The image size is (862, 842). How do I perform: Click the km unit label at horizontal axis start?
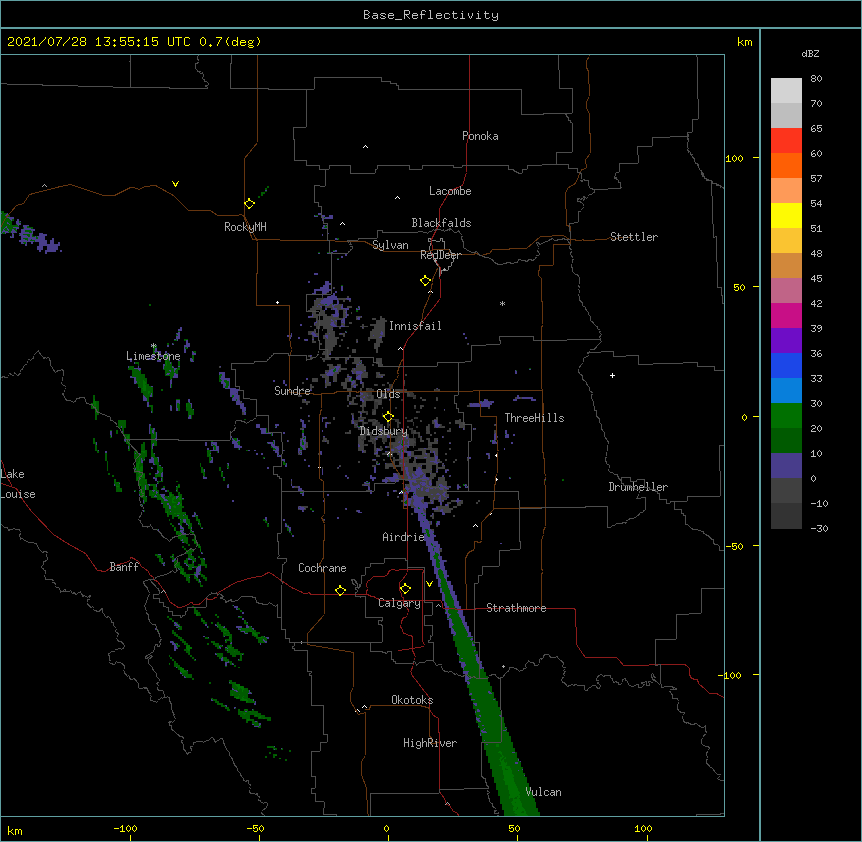[14, 831]
